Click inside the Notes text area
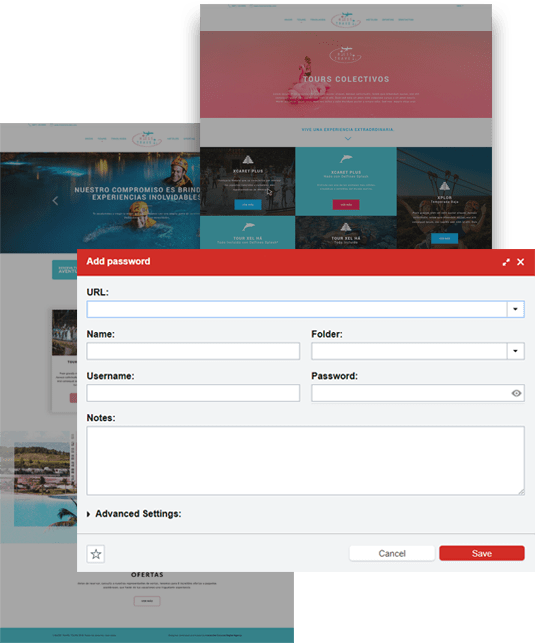 tap(305, 461)
